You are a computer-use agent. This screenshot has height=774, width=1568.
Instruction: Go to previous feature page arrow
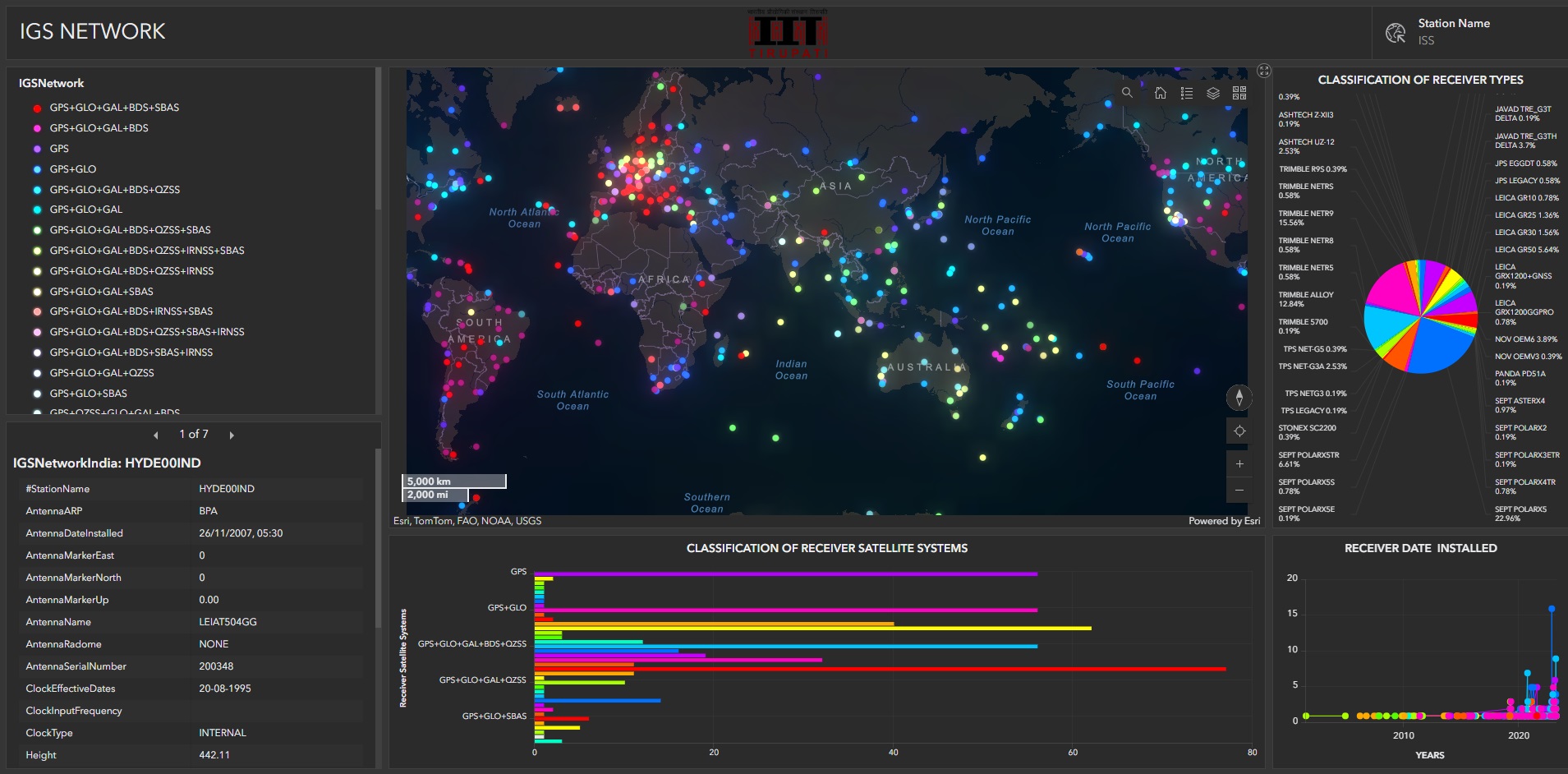tap(156, 435)
